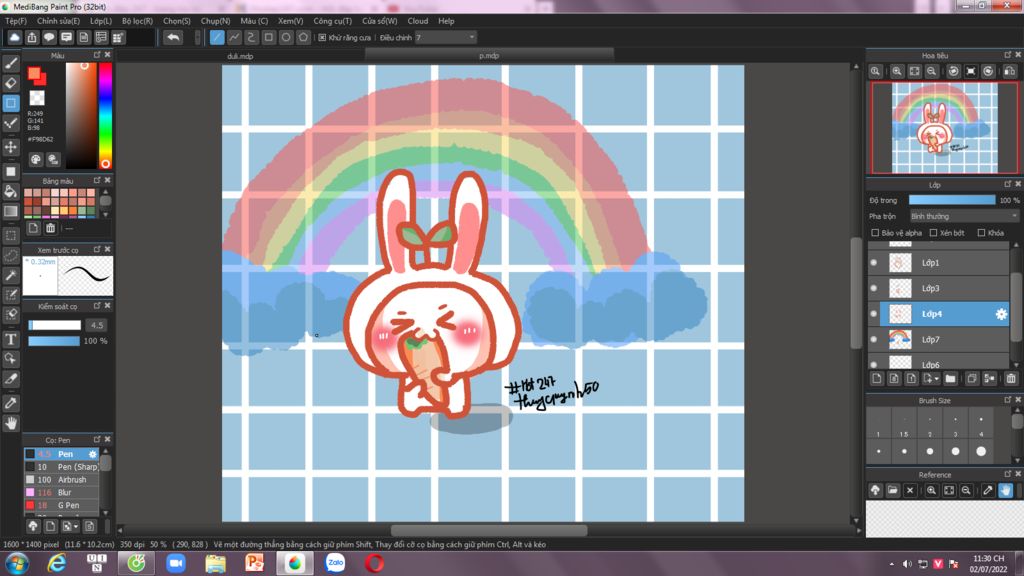Click the brush size value field 4.5
The image size is (1024, 576).
(97, 325)
